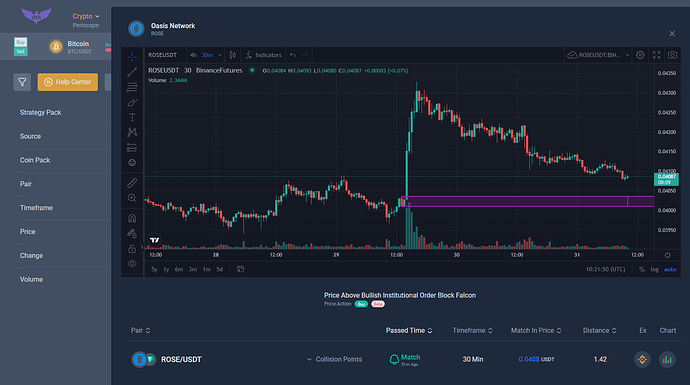This screenshot has height=385, width=690.
Task: Open the ruler measure tool
Action: click(132, 183)
